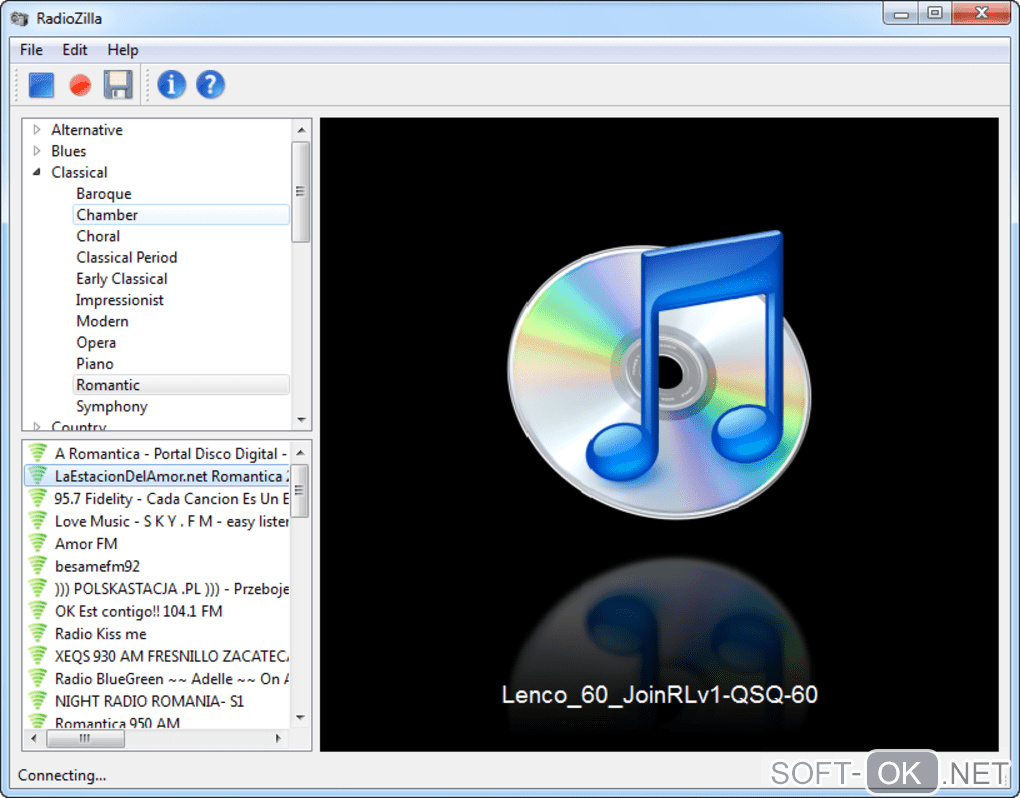
Task: Select the Impressionist subgenre
Action: [x=120, y=300]
